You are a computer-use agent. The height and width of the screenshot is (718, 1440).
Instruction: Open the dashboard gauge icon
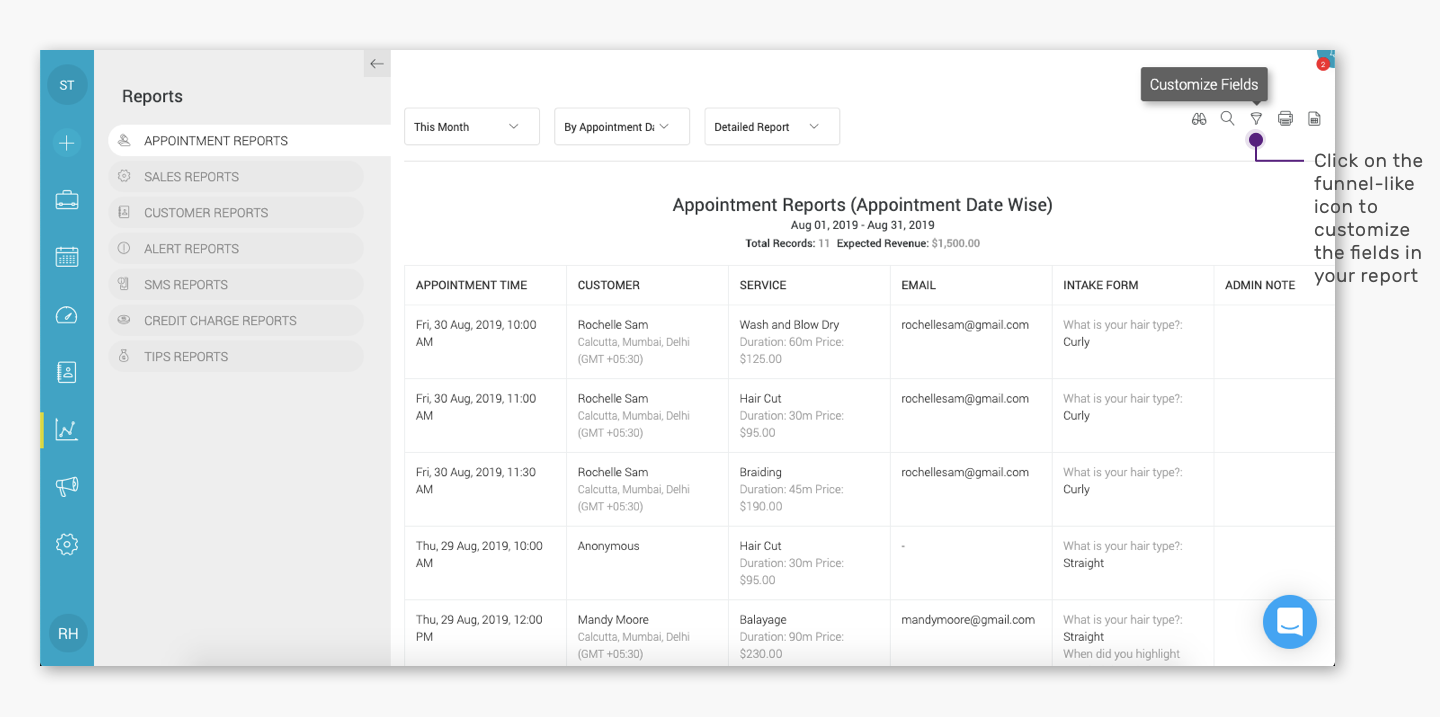click(x=67, y=315)
